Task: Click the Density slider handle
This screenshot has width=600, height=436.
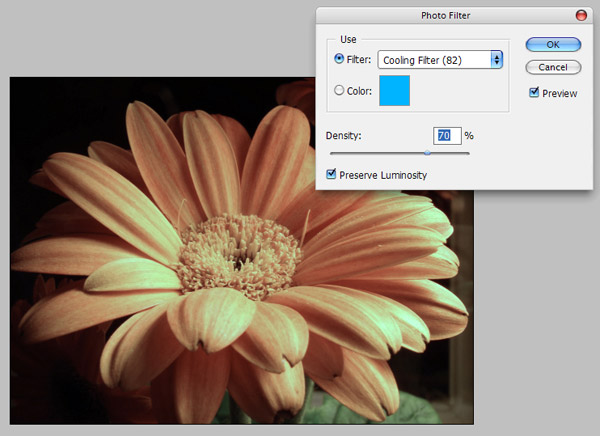Action: [x=428, y=152]
